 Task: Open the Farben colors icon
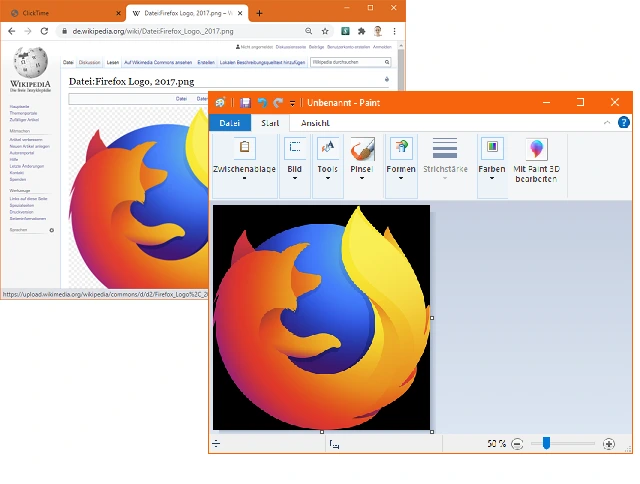pos(492,148)
